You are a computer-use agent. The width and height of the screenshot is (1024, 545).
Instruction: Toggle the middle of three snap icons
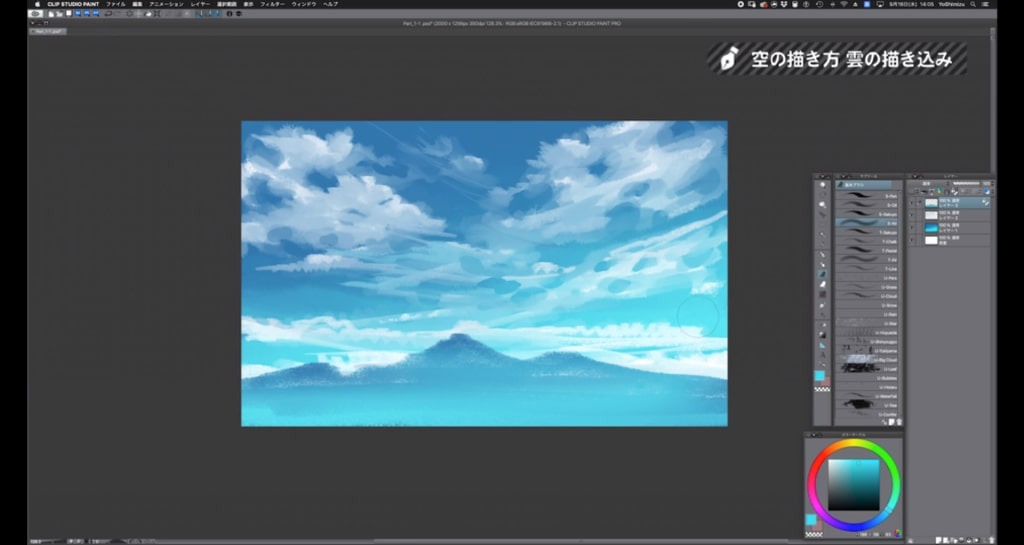point(209,14)
